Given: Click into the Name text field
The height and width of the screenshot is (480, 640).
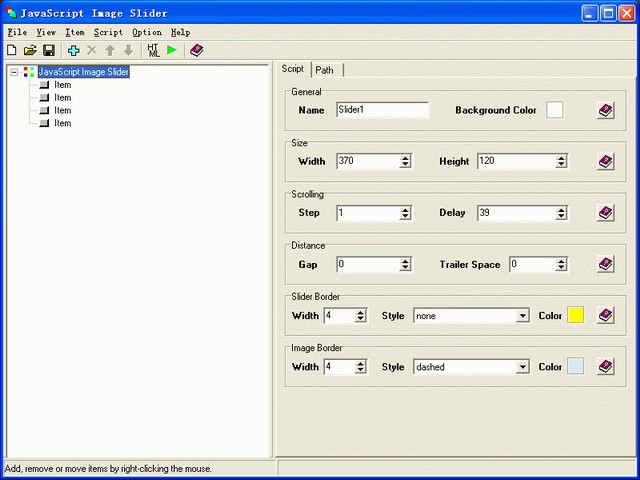Looking at the screenshot, I should (x=382, y=110).
